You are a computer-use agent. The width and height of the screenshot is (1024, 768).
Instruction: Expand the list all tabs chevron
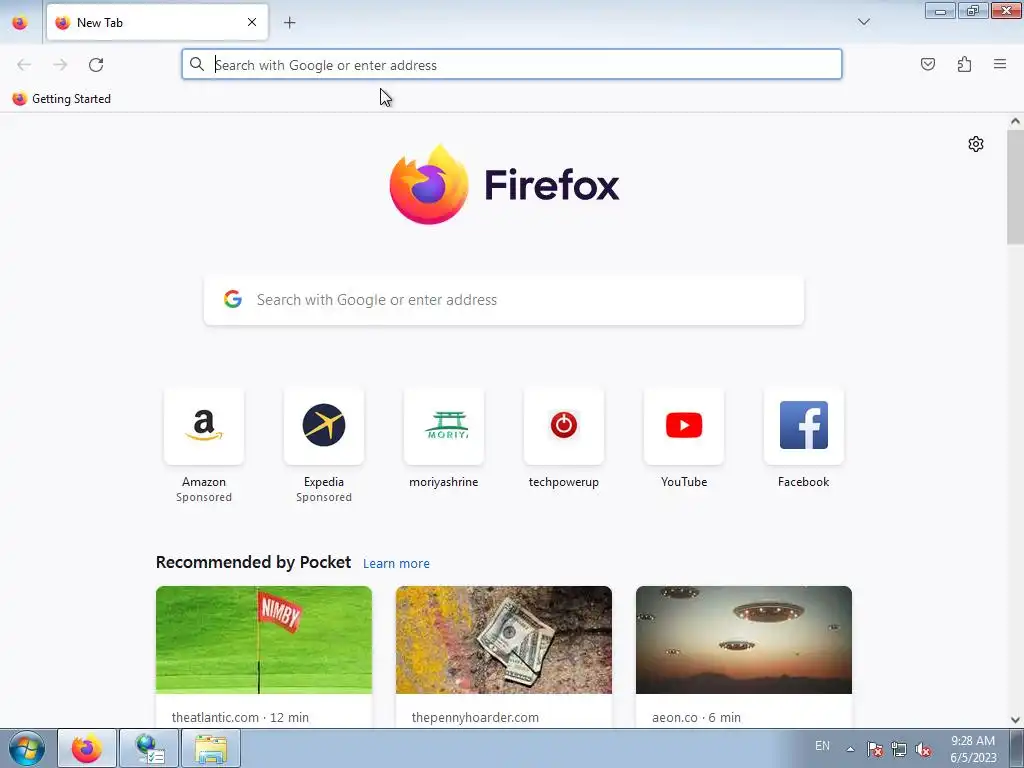point(863,22)
